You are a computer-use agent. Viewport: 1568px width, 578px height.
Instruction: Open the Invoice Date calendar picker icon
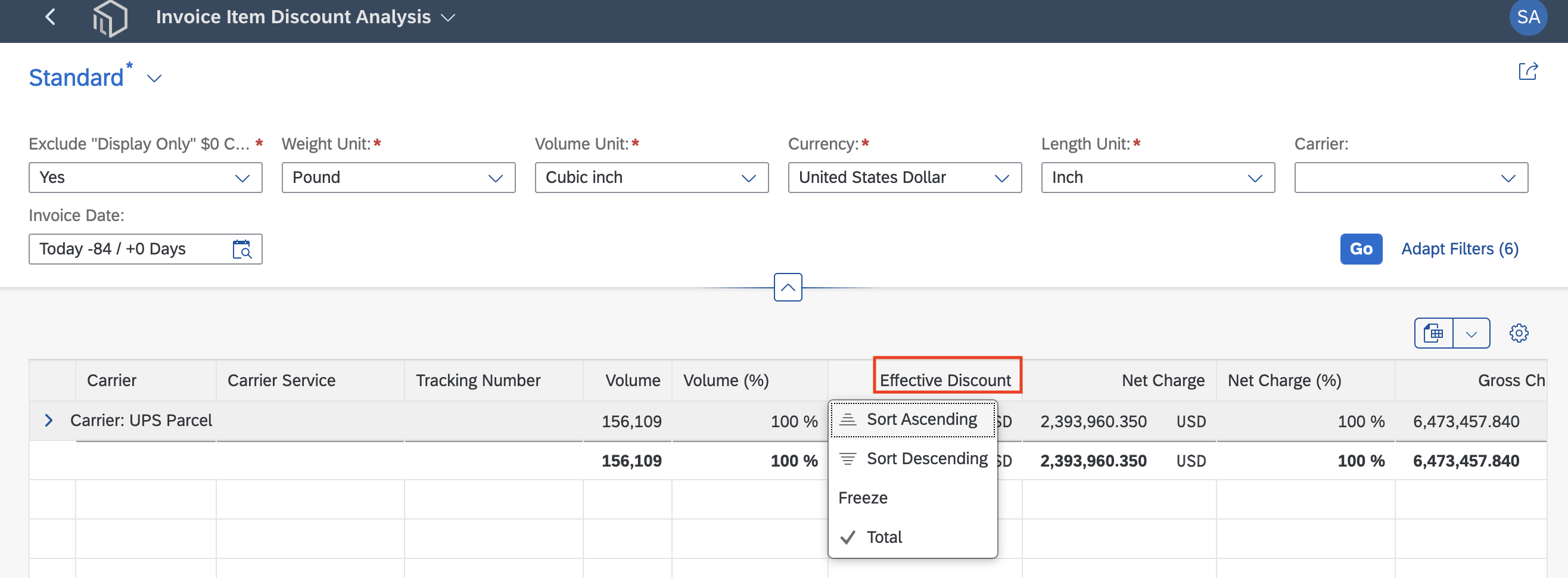pos(242,249)
